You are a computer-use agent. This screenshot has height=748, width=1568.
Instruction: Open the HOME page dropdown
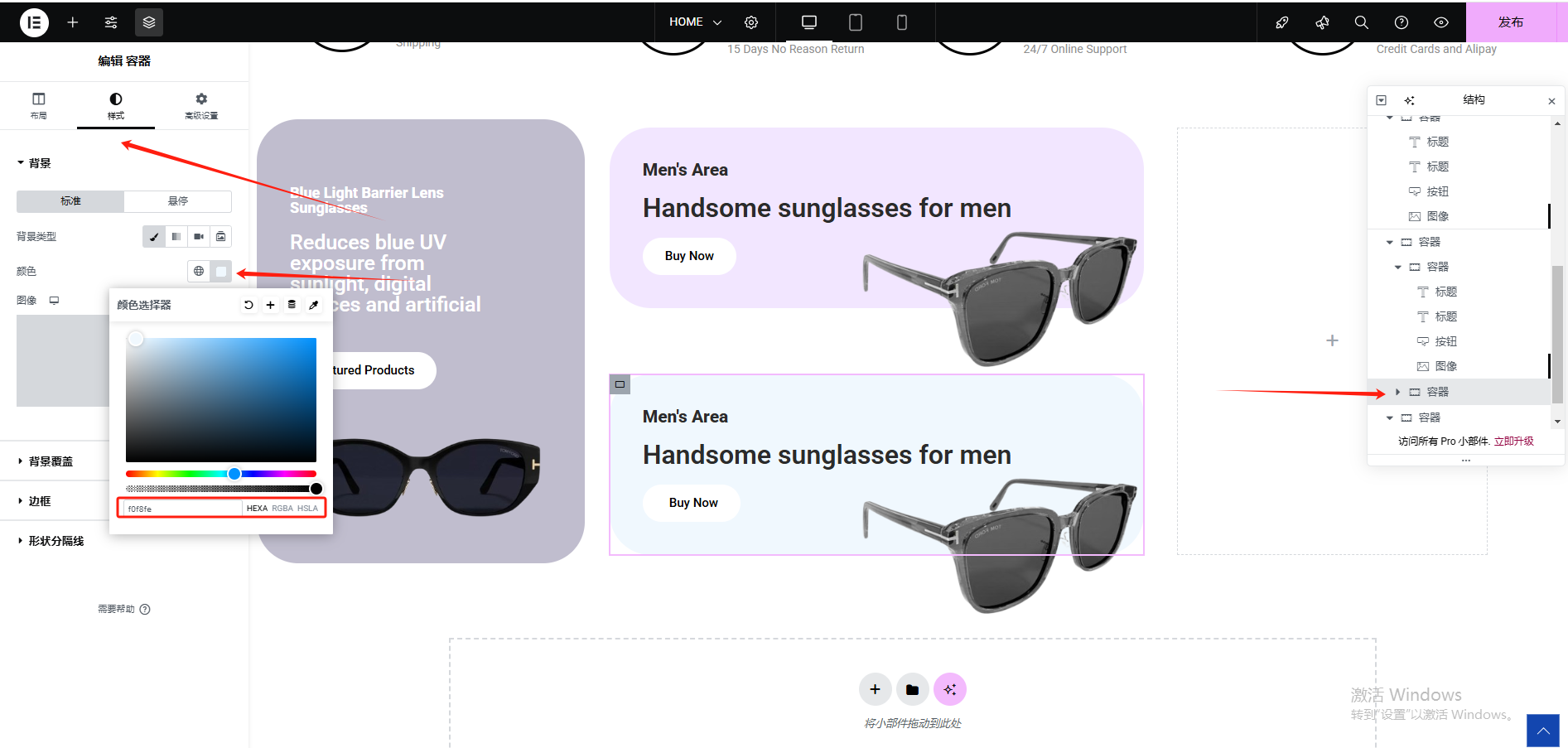(695, 22)
